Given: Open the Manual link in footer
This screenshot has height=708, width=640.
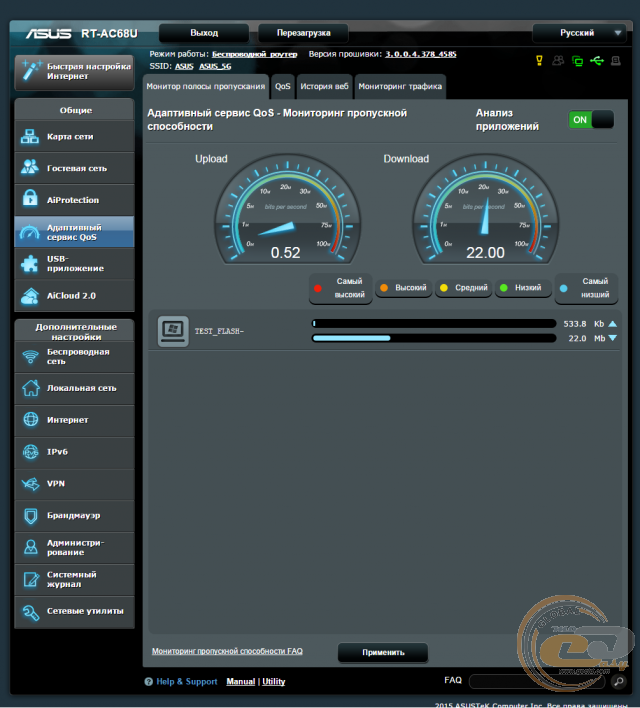Looking at the screenshot, I should [241, 682].
